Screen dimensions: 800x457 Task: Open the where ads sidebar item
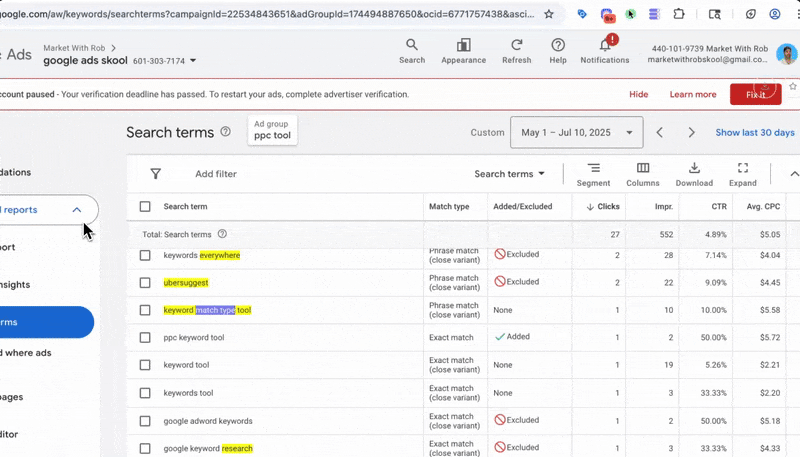click(x=26, y=352)
